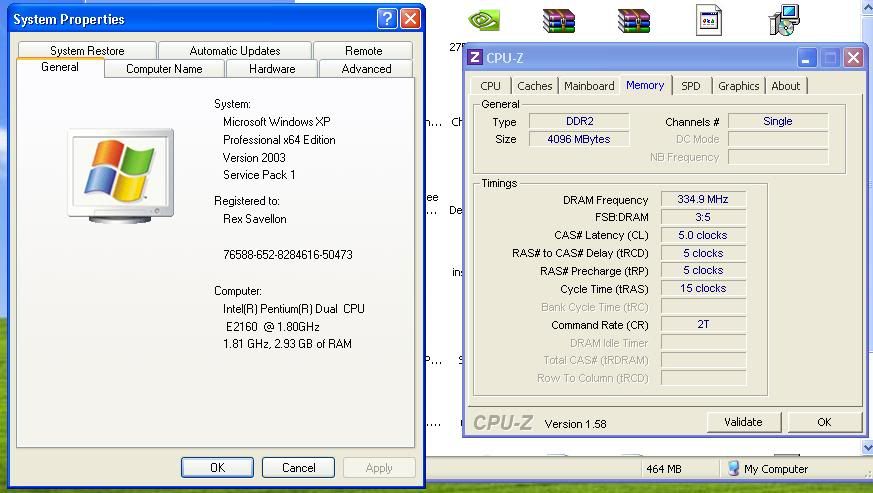The width and height of the screenshot is (873, 493).
Task: Click the 15 clocks Cycle Time value
Action: [x=703, y=288]
